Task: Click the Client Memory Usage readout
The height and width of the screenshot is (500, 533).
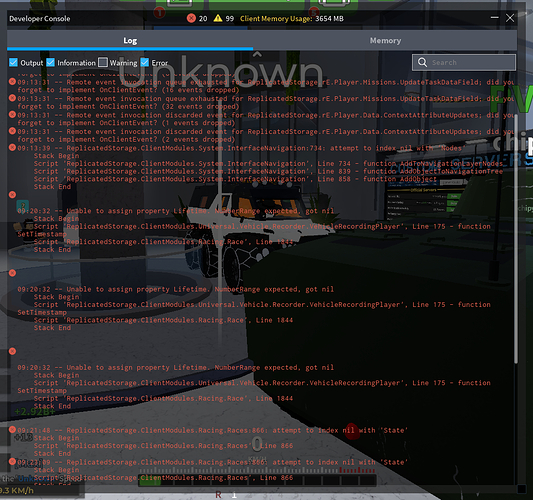Action: click(292, 19)
